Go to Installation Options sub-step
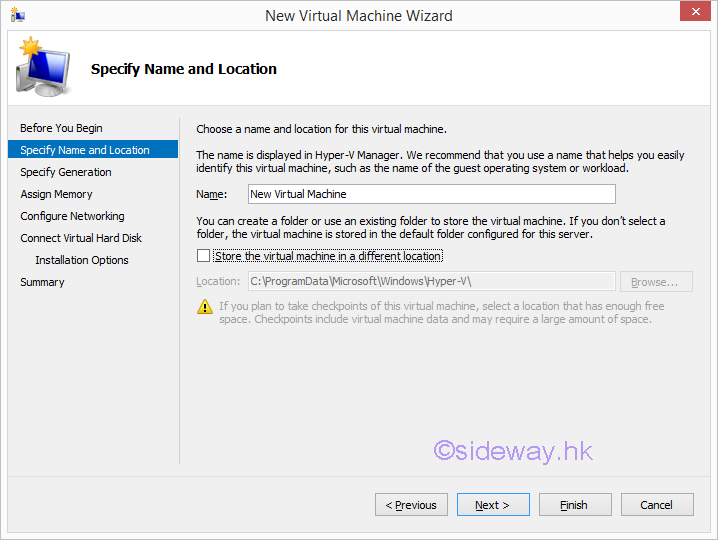 82,260
